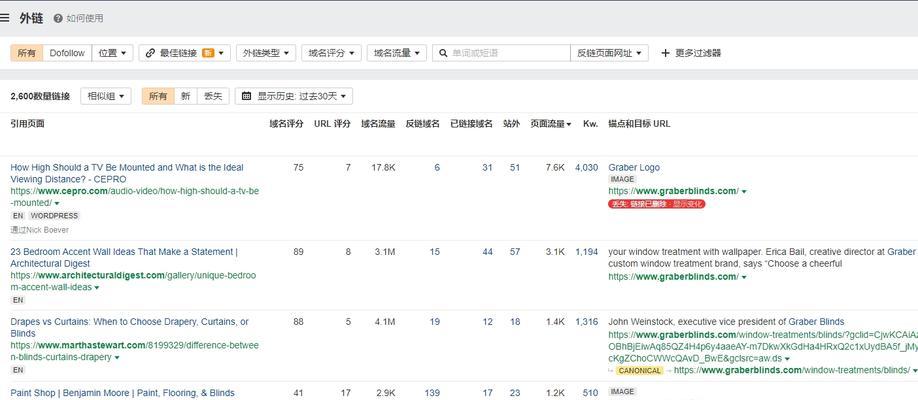The height and width of the screenshot is (400, 918).
Task: Open the architecturaldigest.com URL link
Action: pyautogui.click(x=133, y=281)
